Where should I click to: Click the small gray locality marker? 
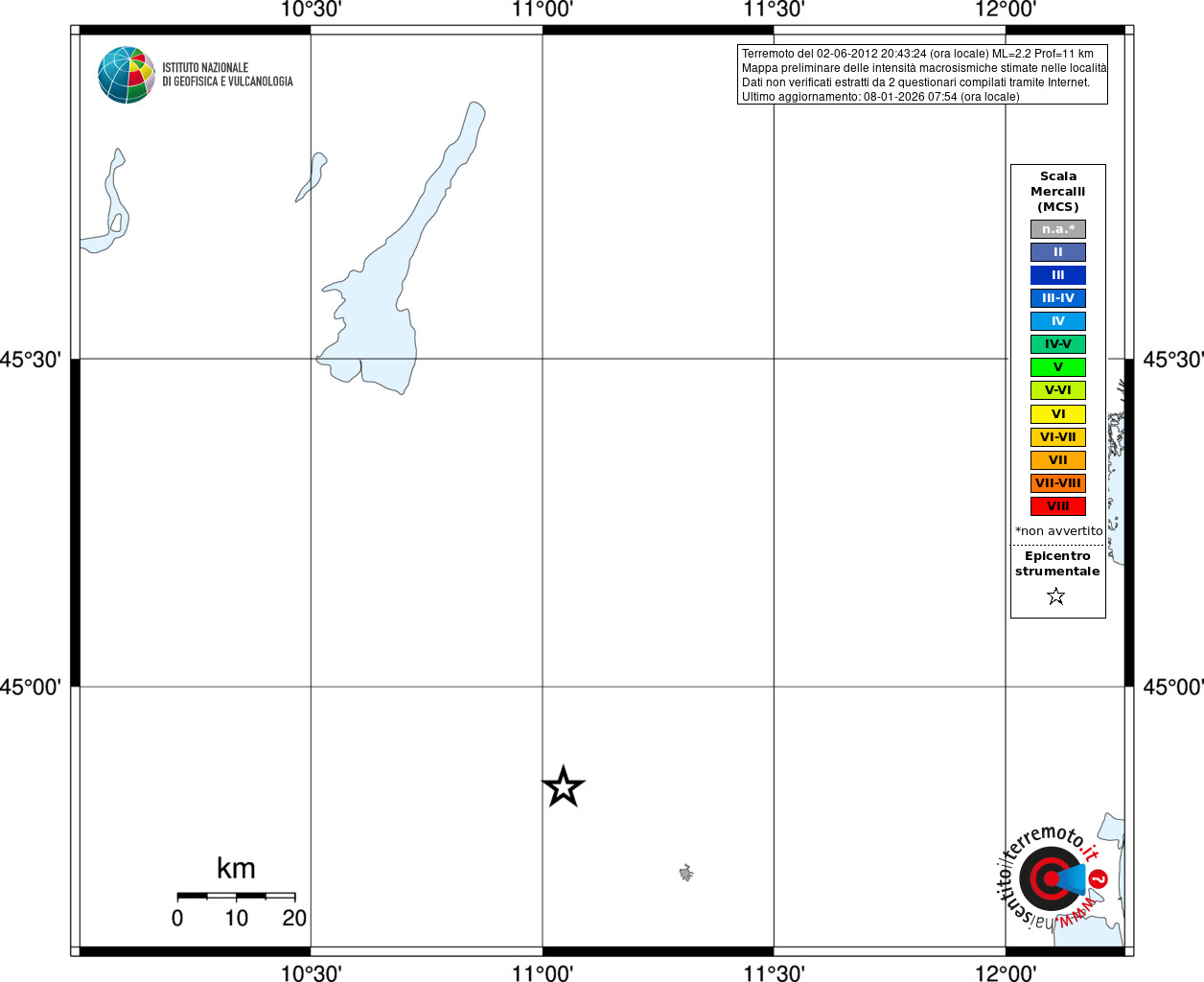(686, 873)
